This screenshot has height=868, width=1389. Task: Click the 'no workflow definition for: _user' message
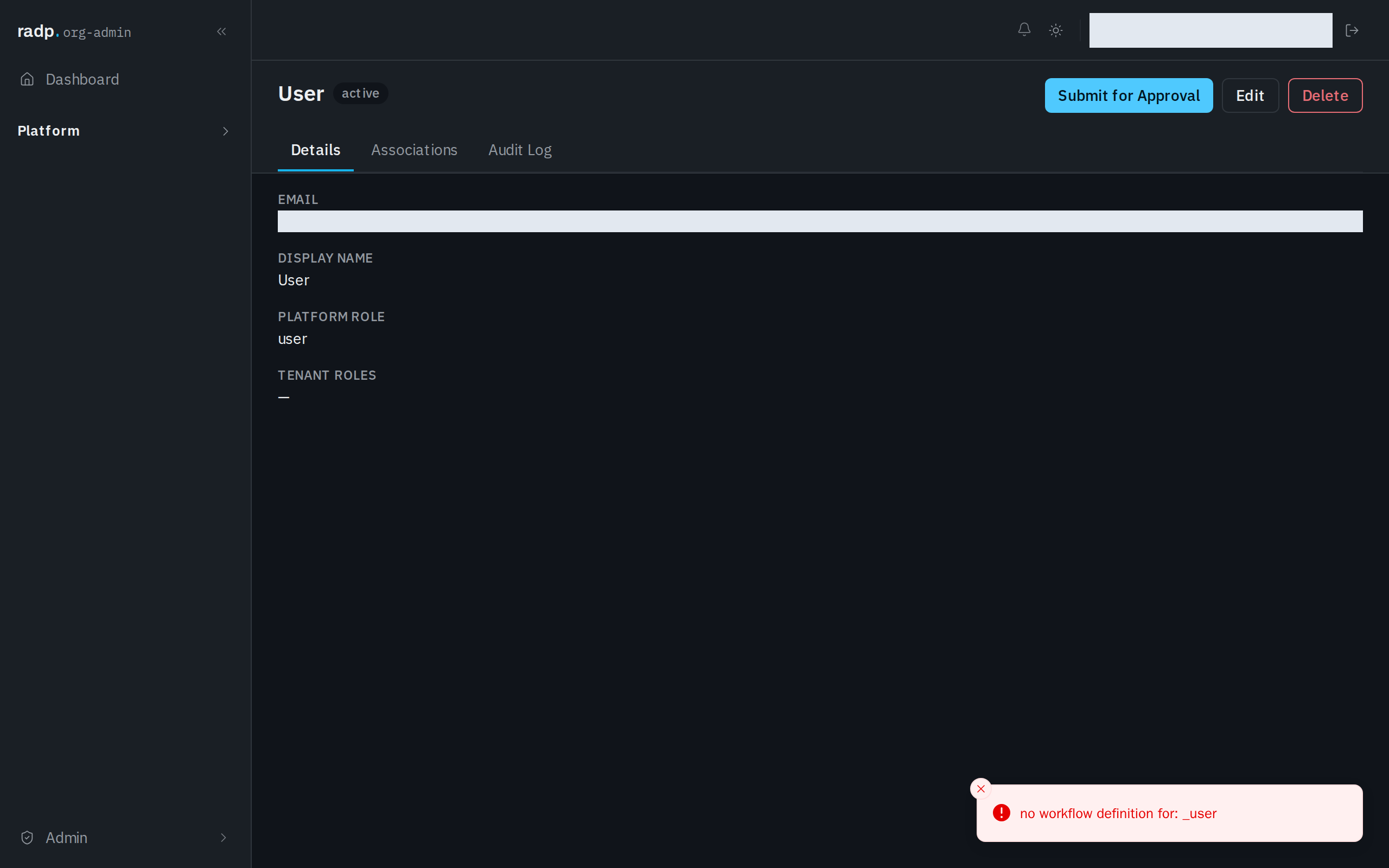1118,813
